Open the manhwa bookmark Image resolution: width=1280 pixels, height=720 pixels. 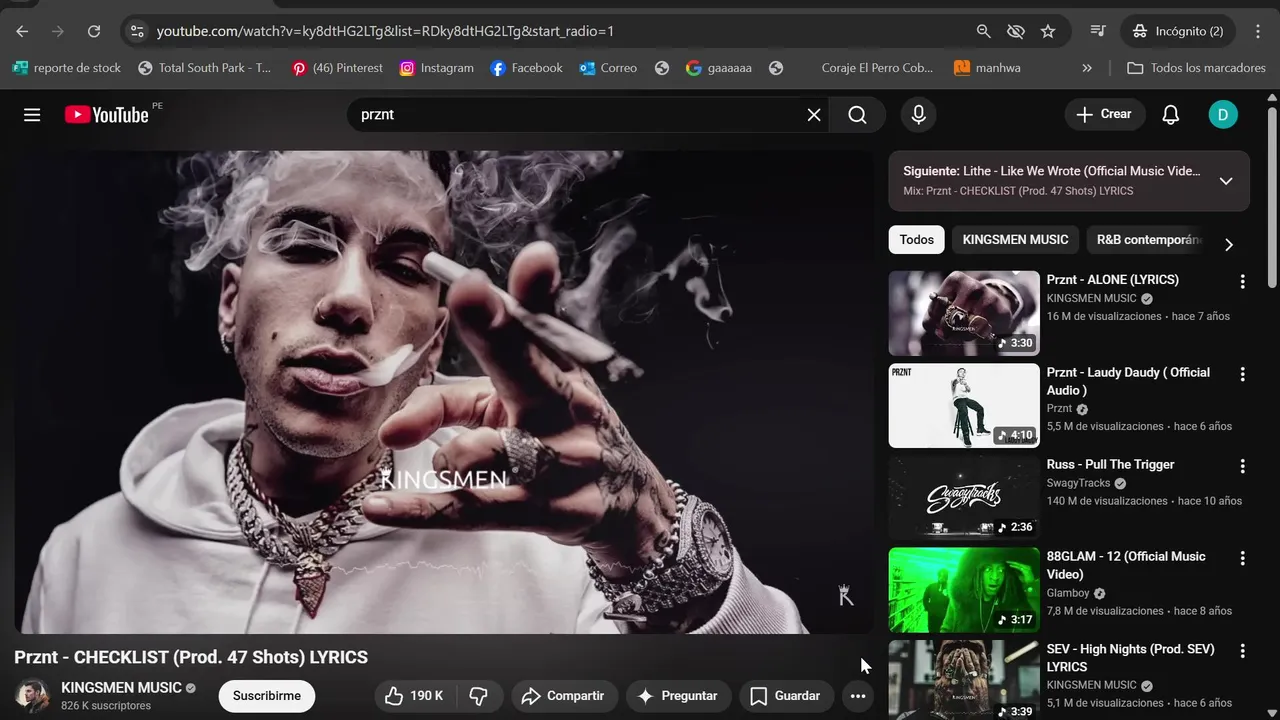point(987,68)
